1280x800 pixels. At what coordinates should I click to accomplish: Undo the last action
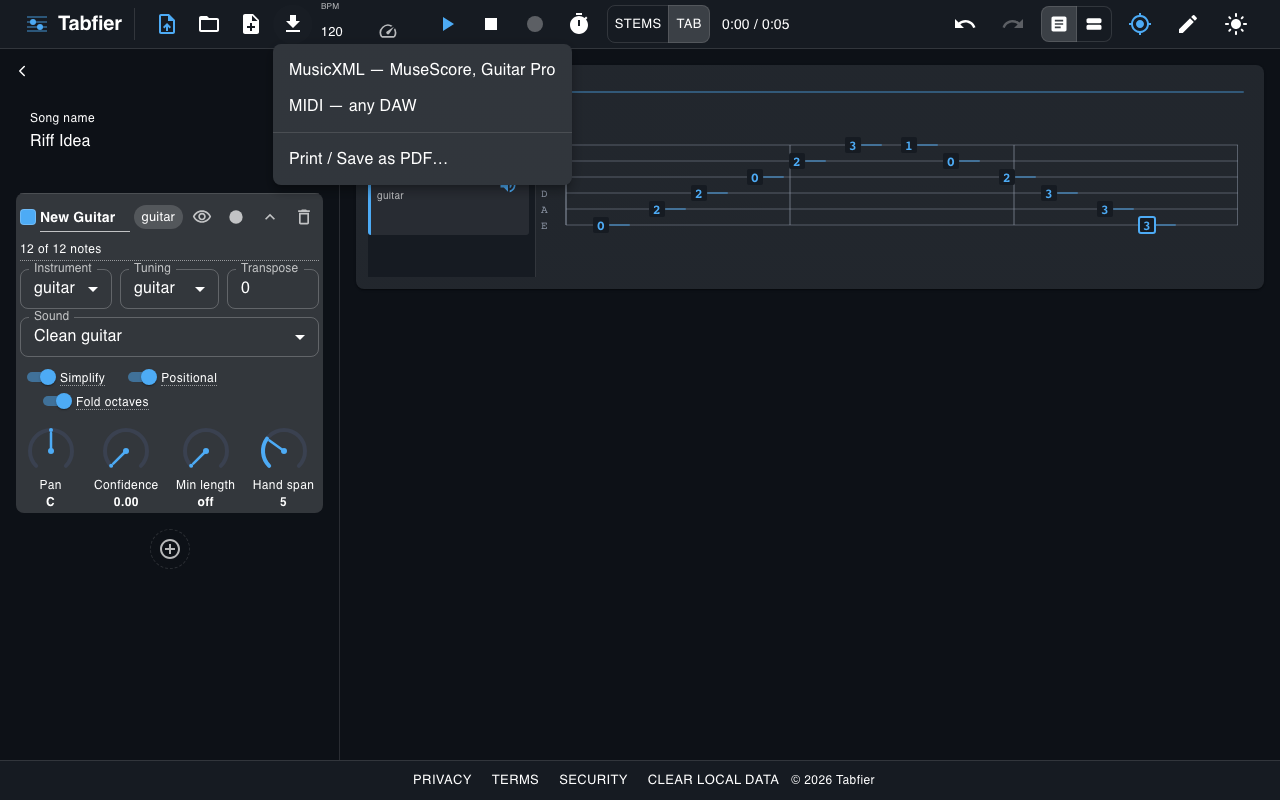click(965, 24)
